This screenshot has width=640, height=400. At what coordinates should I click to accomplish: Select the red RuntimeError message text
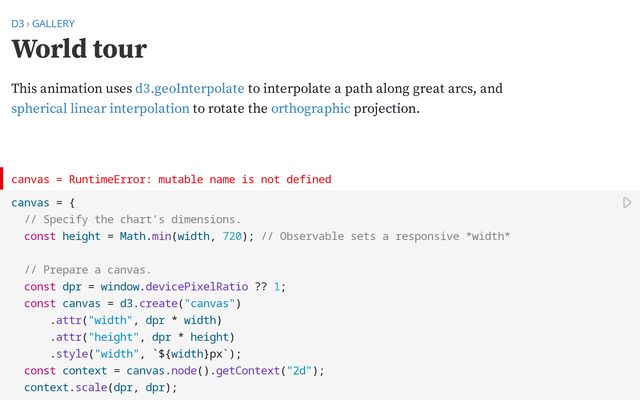click(171, 179)
